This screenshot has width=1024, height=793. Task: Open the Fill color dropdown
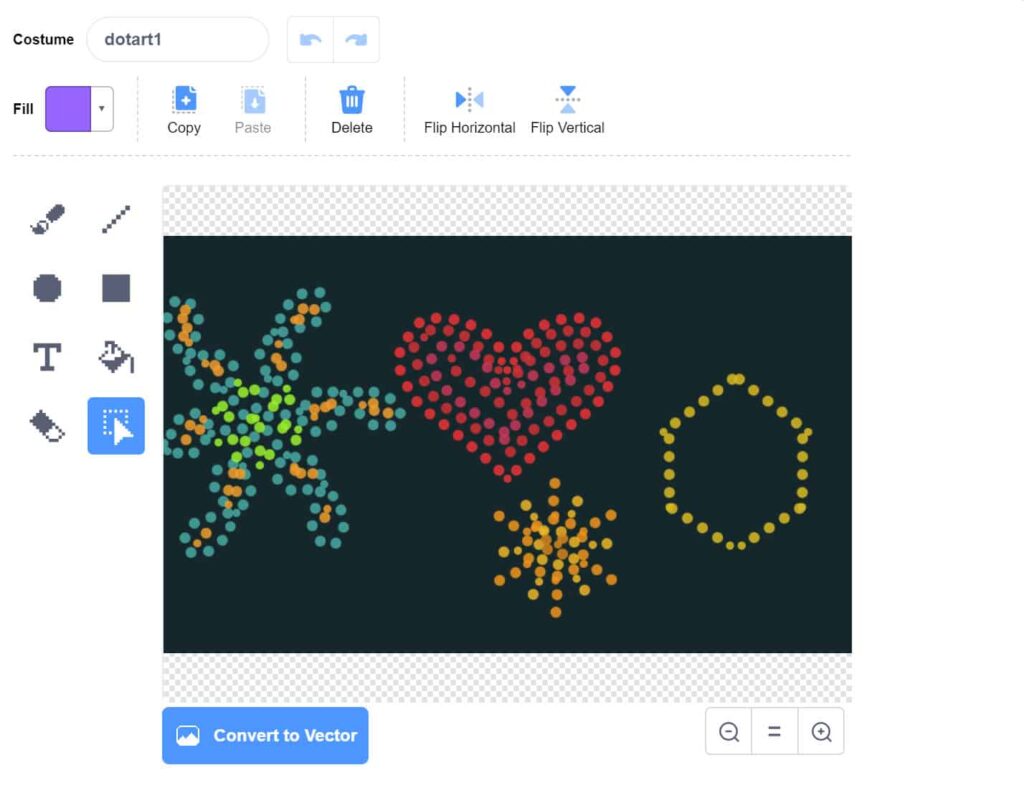click(x=100, y=110)
